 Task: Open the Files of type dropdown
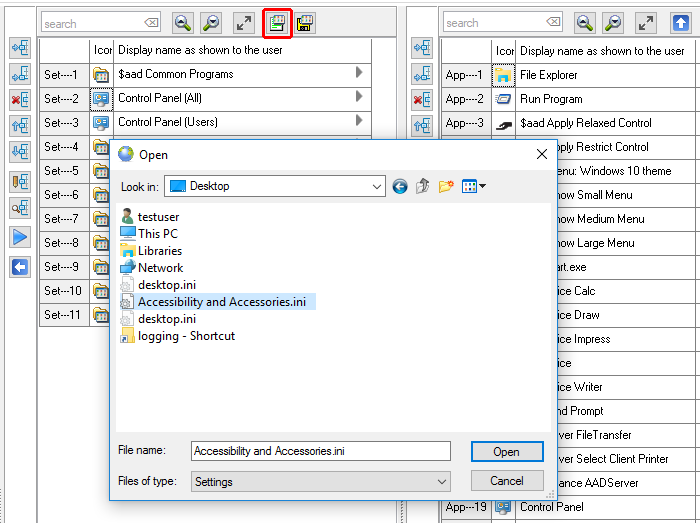click(442, 482)
